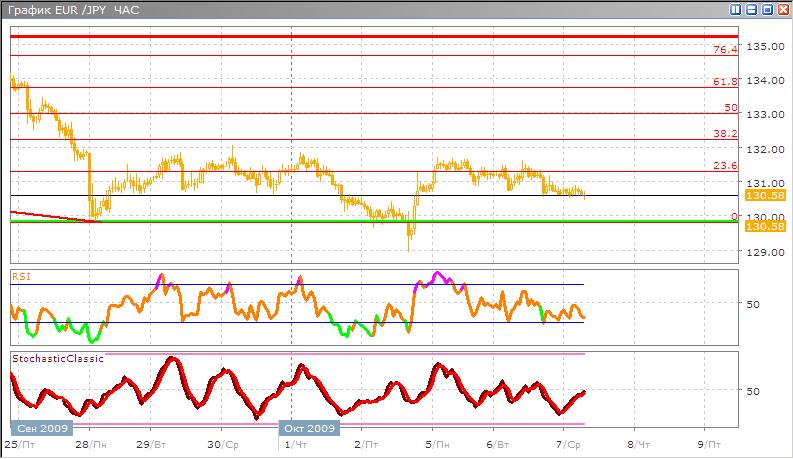Click the StochasticClassic indicator label
This screenshot has height=459, width=793.
click(56, 357)
